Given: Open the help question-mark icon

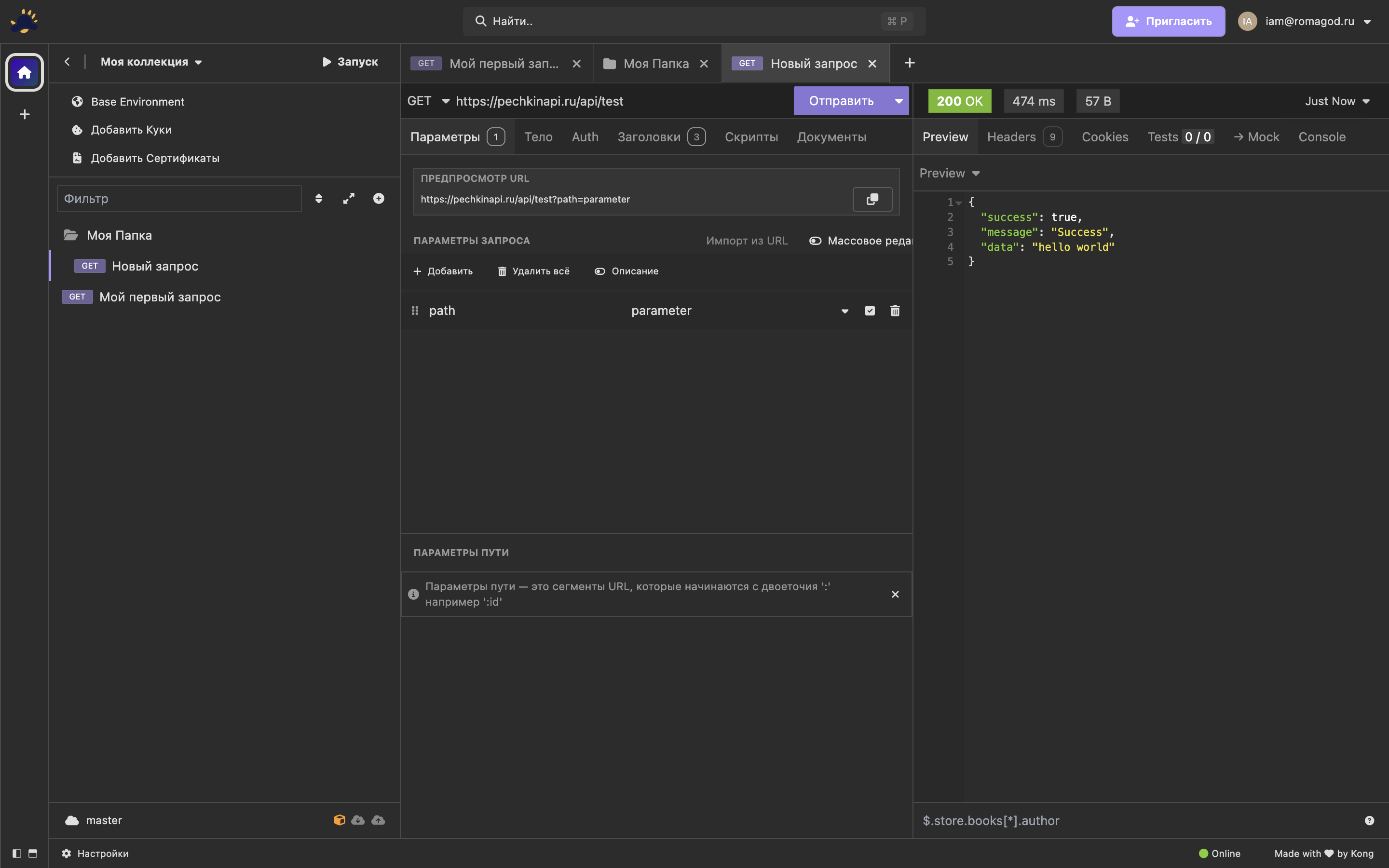Looking at the screenshot, I should pos(1369,820).
